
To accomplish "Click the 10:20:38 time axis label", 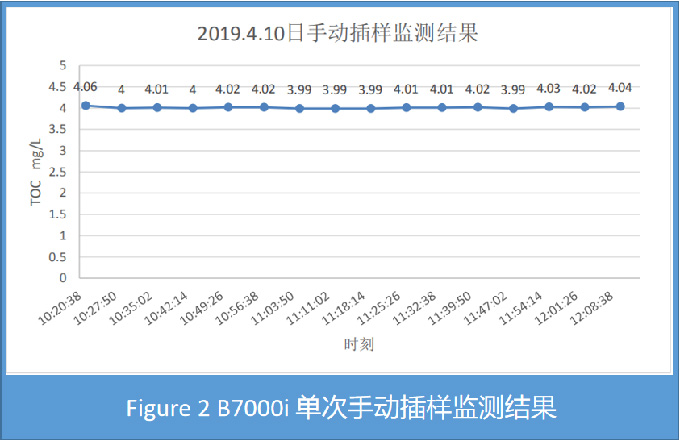I will pos(60,308).
